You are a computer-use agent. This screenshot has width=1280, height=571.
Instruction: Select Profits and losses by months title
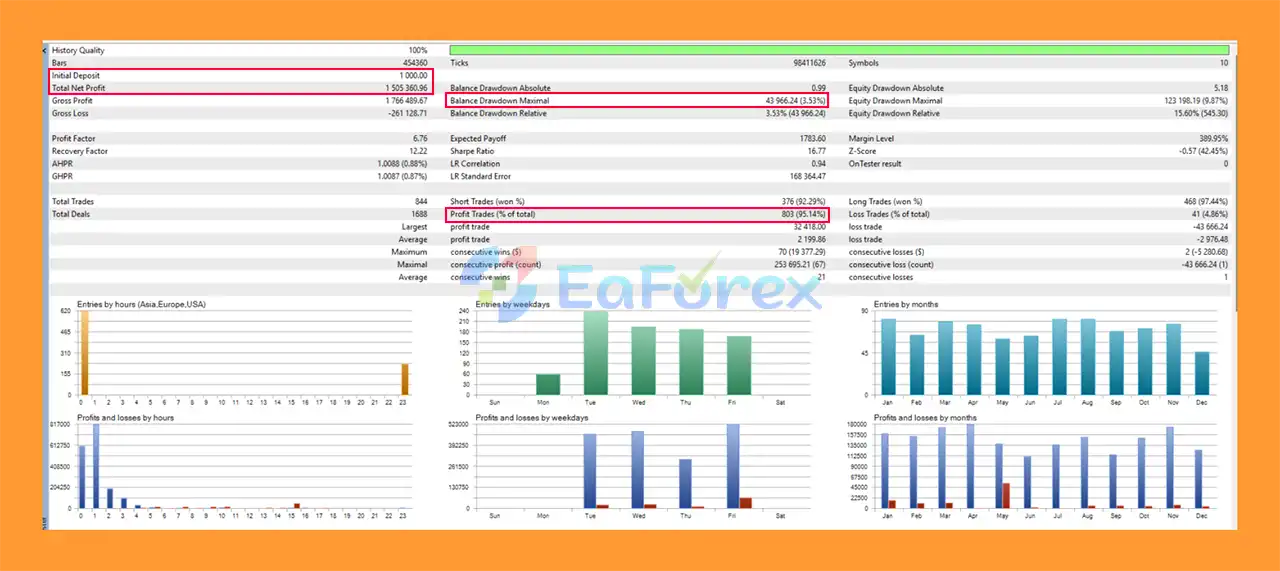(x=927, y=417)
